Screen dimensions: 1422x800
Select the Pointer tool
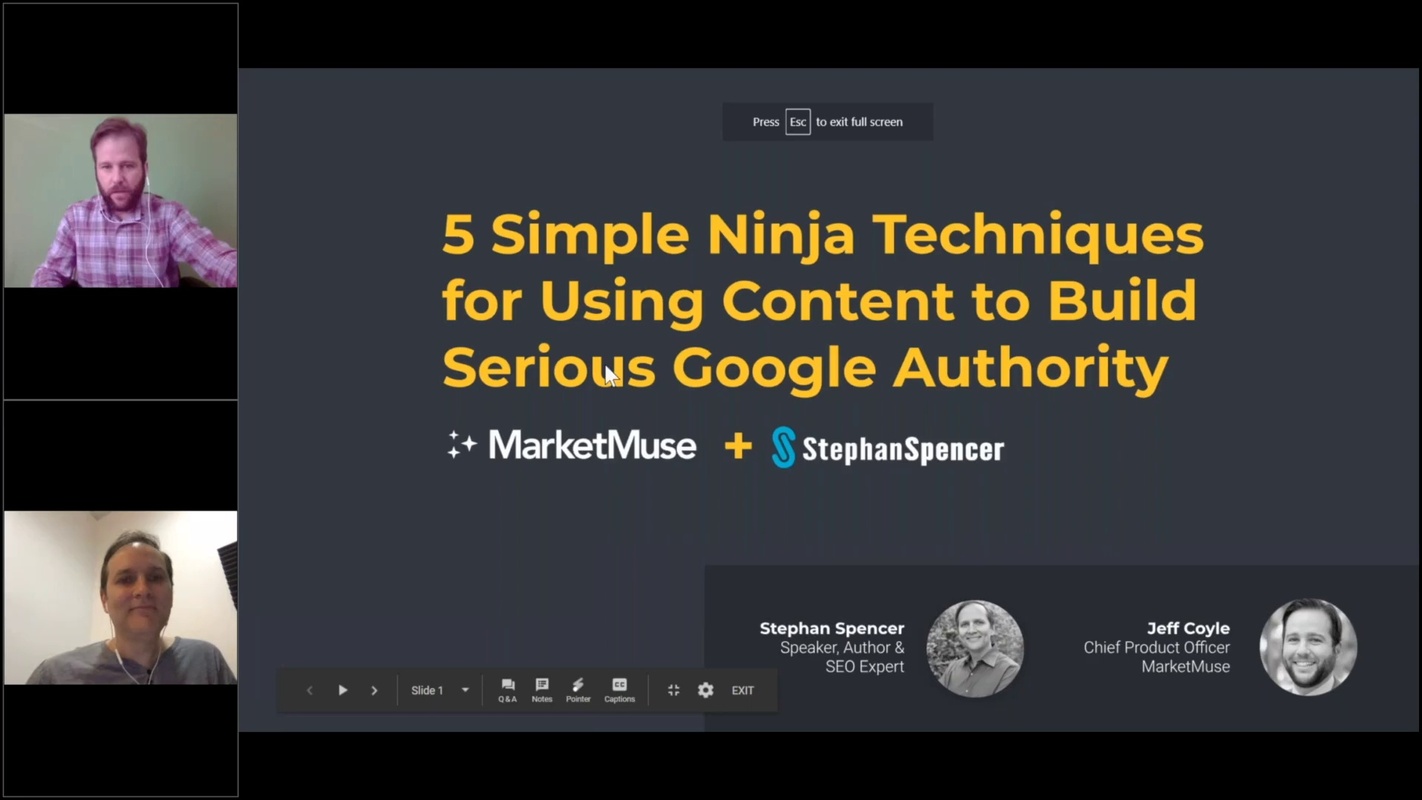coord(578,690)
